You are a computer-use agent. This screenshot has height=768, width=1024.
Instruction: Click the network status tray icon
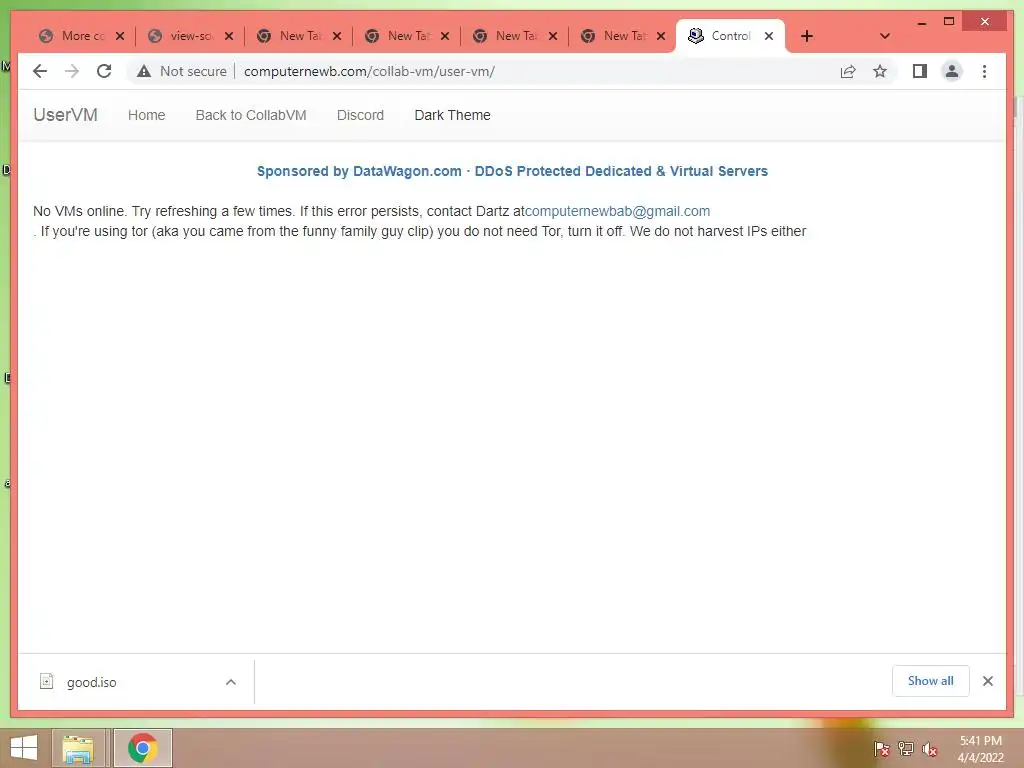point(905,748)
